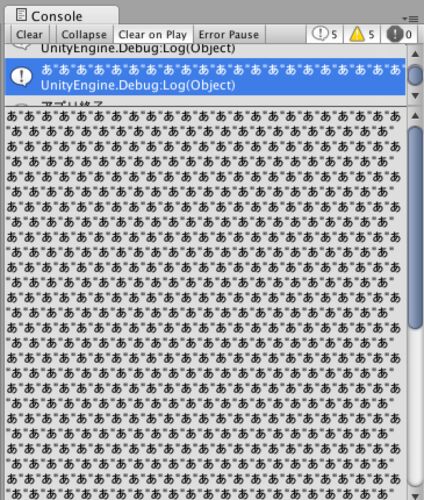Image resolution: width=424 pixels, height=500 pixels.
Task: Click the info icon of selected log
Action: [21, 77]
